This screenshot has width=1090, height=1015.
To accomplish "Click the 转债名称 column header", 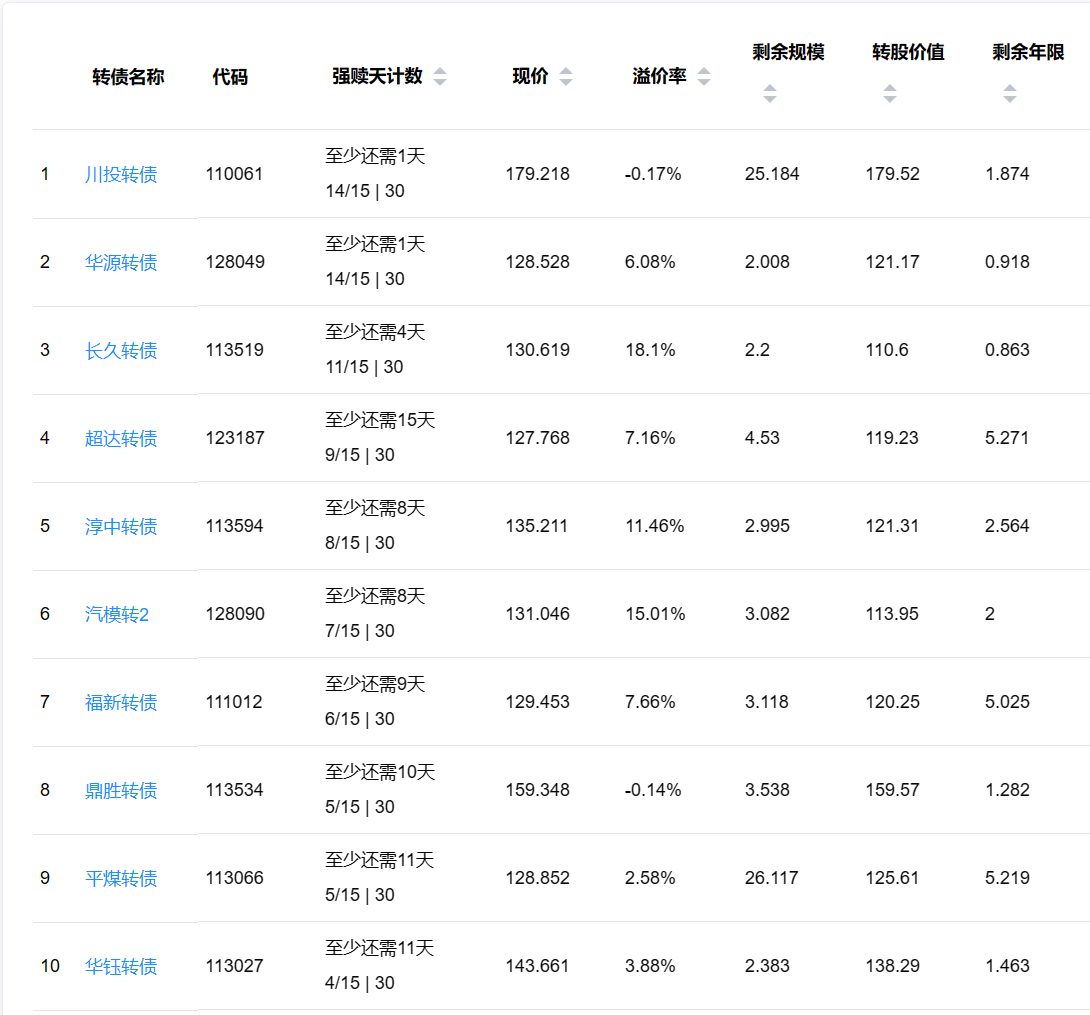I will pyautogui.click(x=128, y=77).
